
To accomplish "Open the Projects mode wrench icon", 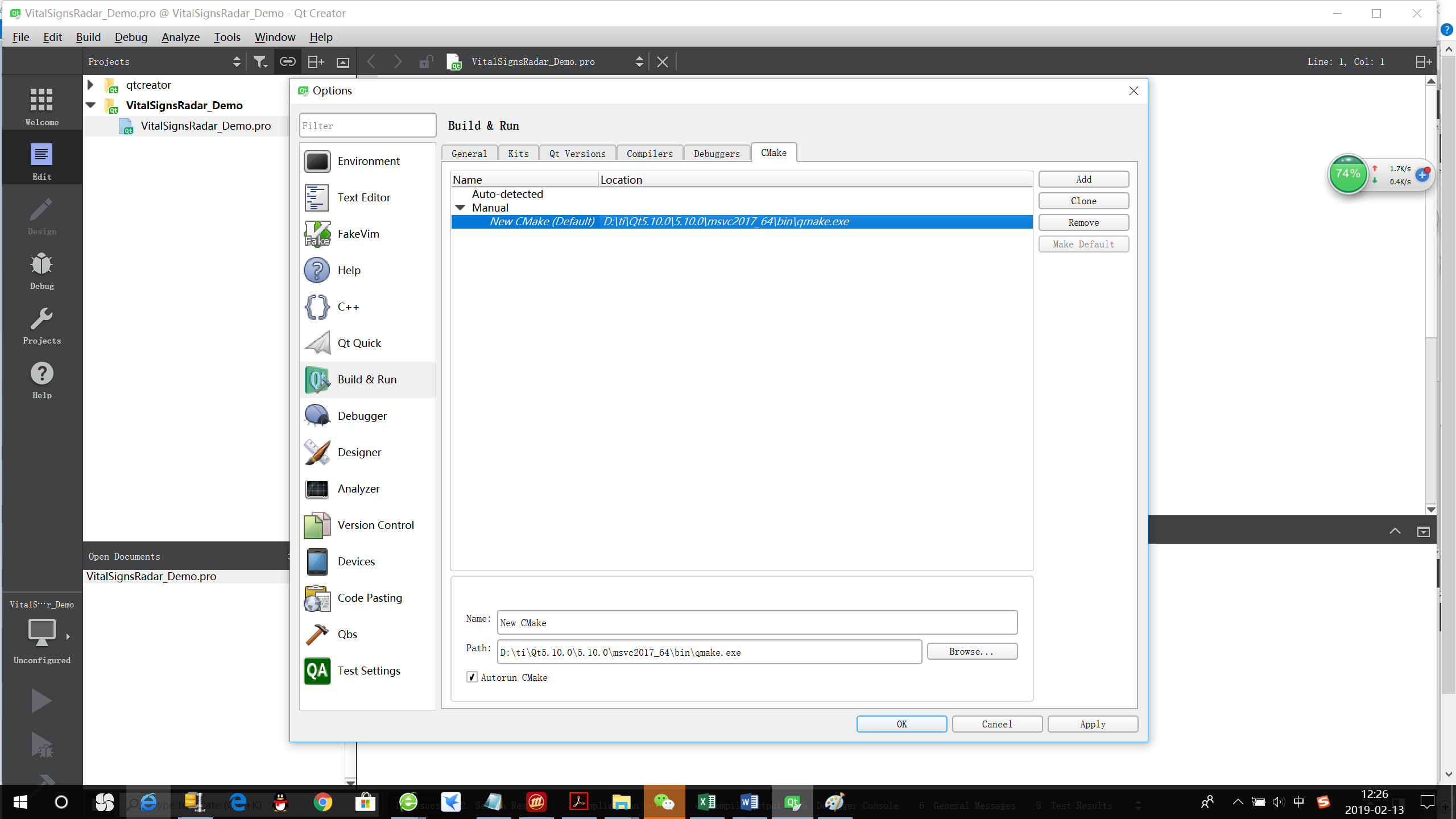I will point(42,325).
